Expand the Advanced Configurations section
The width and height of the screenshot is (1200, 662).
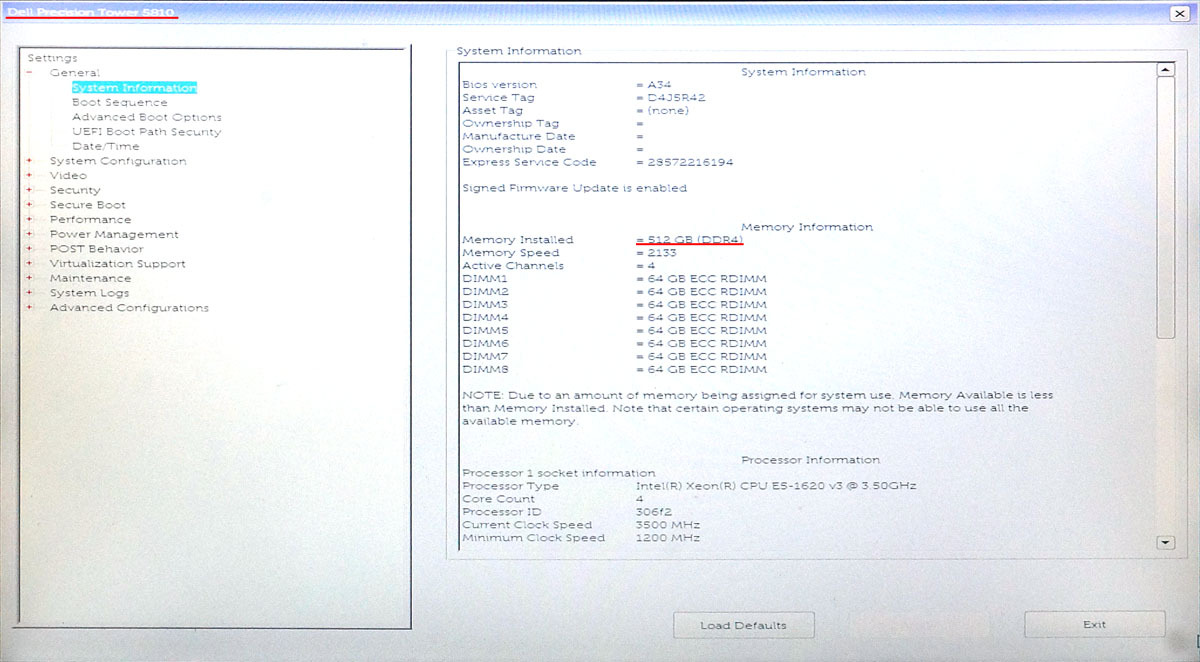30,308
